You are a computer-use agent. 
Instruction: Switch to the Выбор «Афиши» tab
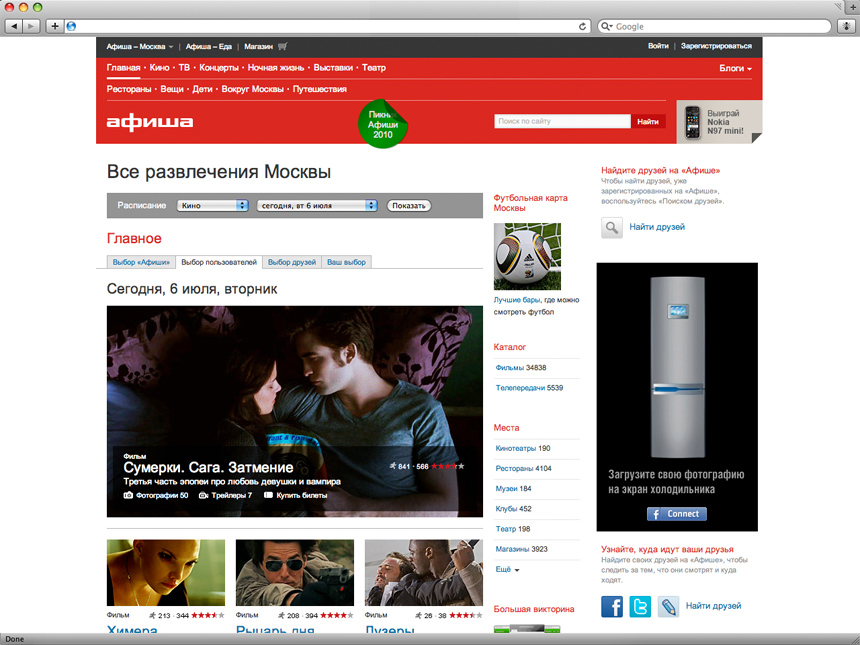tap(141, 262)
